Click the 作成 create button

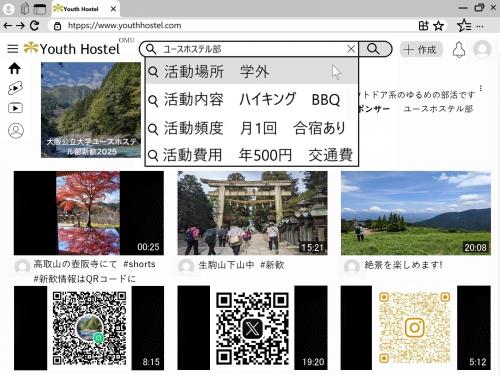(x=421, y=50)
